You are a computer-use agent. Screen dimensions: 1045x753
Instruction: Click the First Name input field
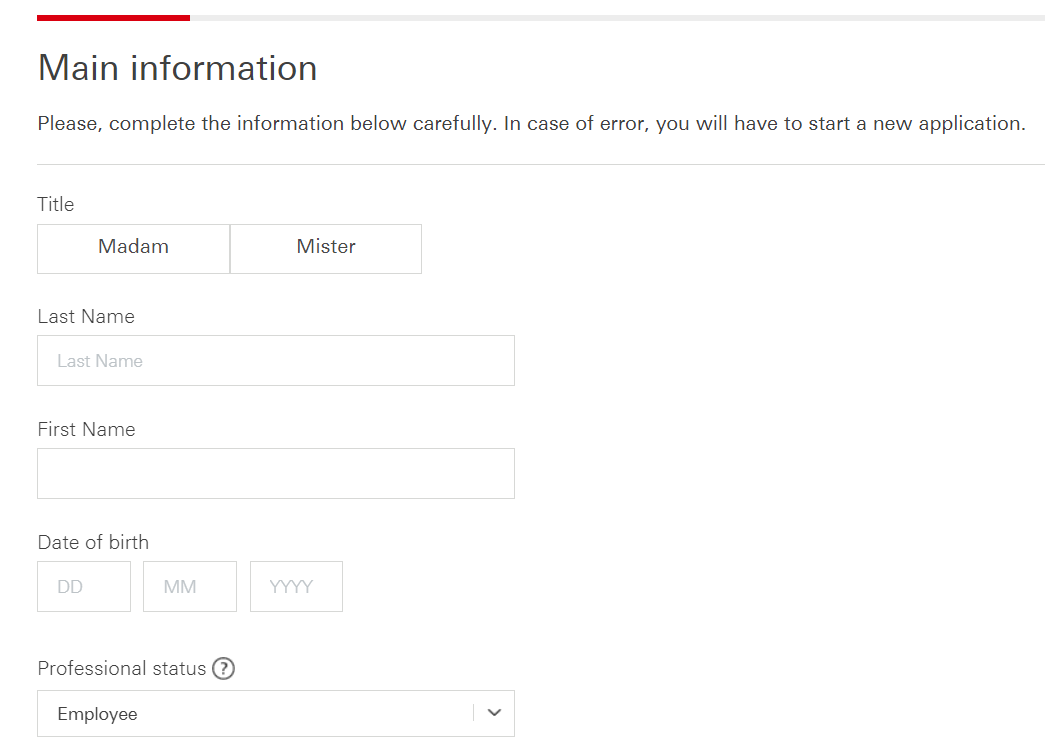click(x=276, y=473)
